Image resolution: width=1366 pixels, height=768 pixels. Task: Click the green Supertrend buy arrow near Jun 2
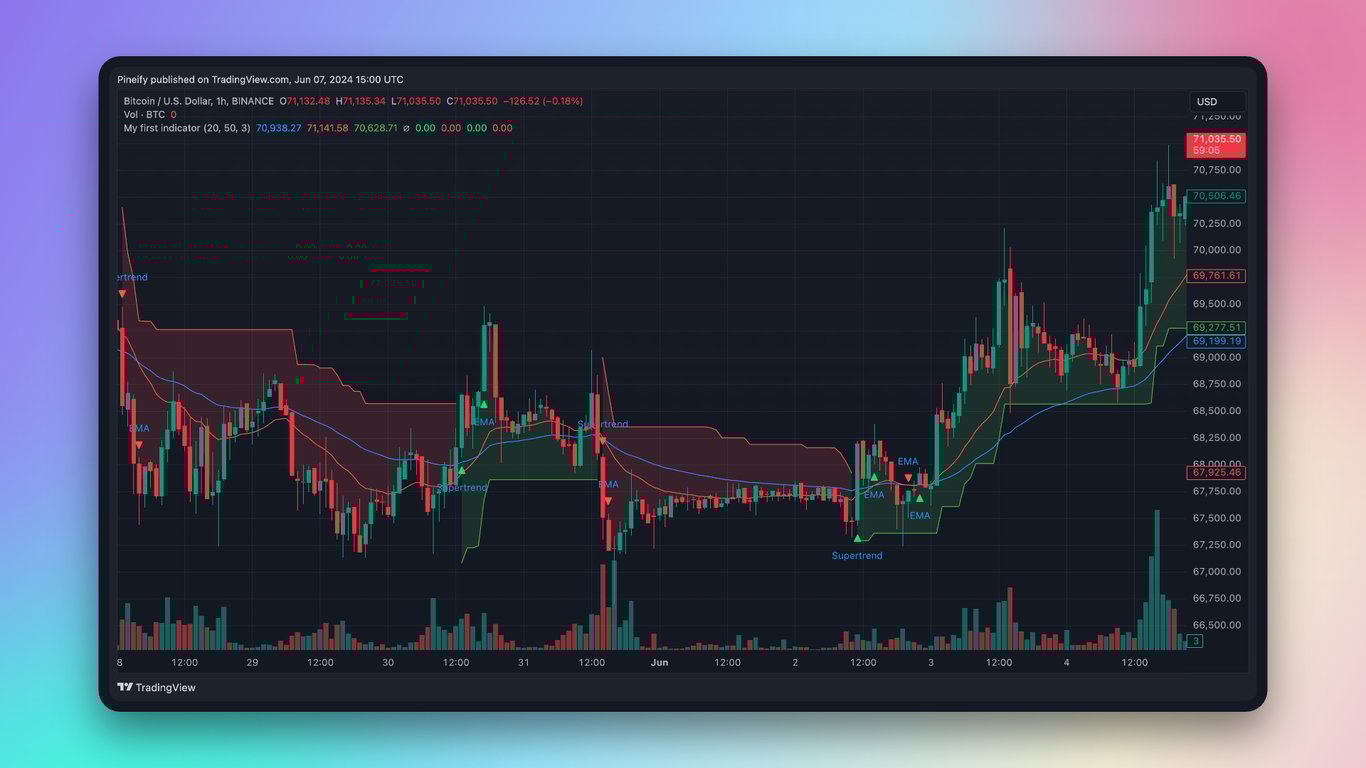tap(857, 538)
